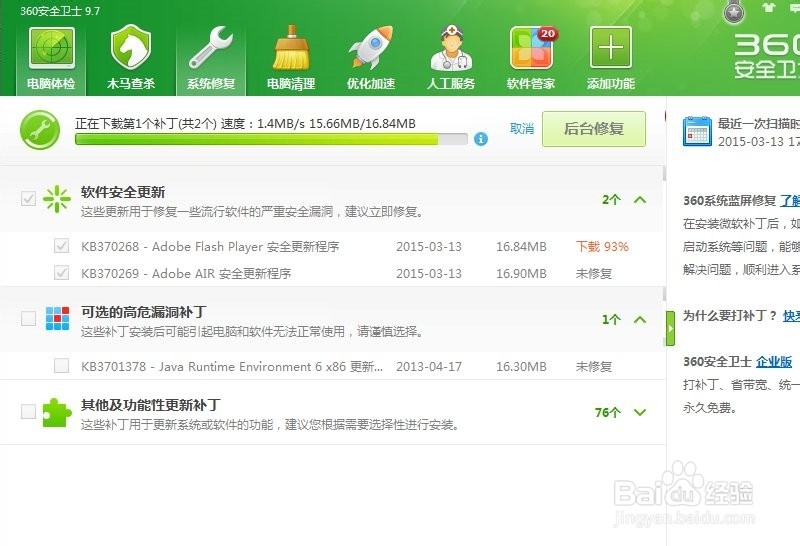
Task: Click the green wrench repair status icon
Action: coord(40,130)
